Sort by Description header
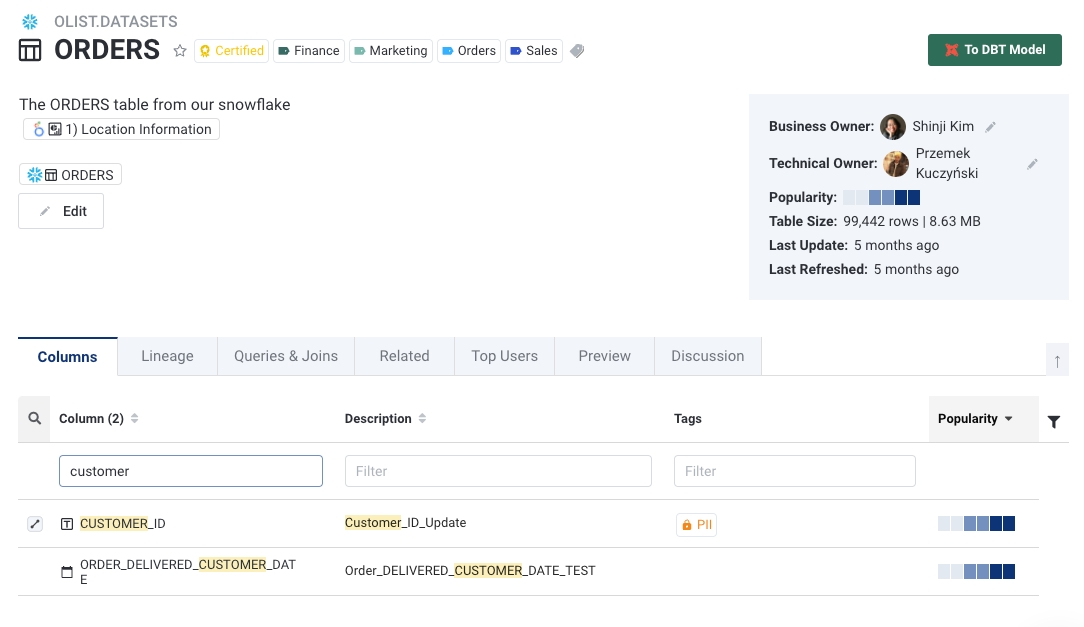The image size is (1084, 627). pos(385,419)
